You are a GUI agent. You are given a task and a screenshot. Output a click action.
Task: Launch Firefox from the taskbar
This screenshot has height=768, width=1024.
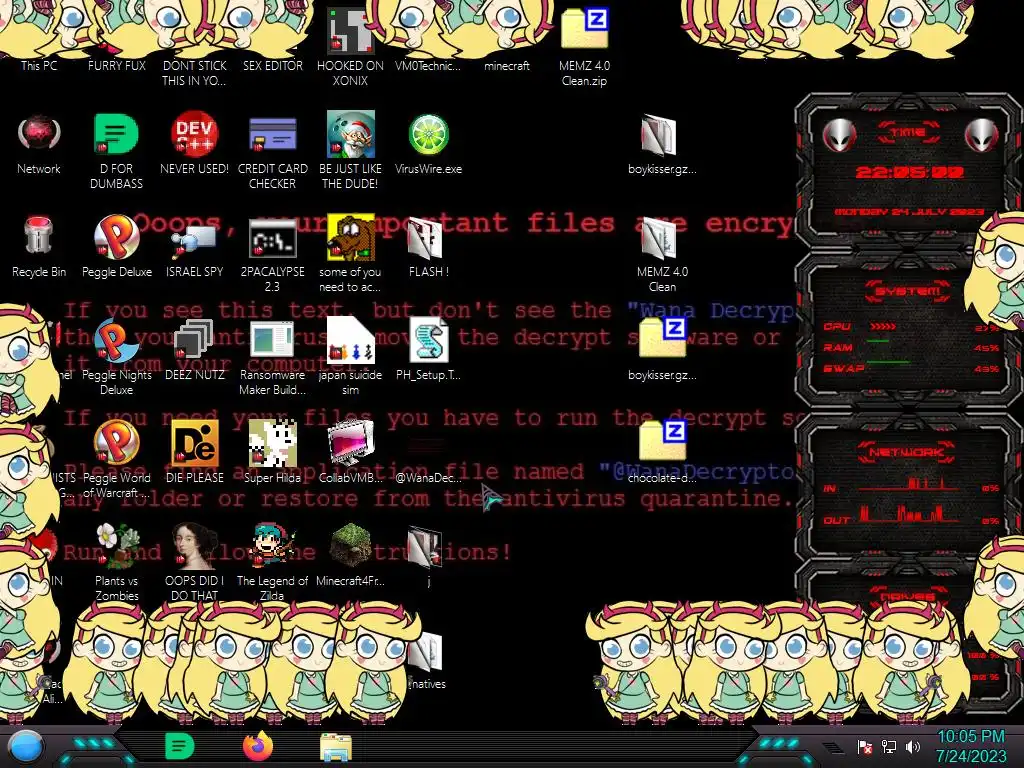coord(258,746)
